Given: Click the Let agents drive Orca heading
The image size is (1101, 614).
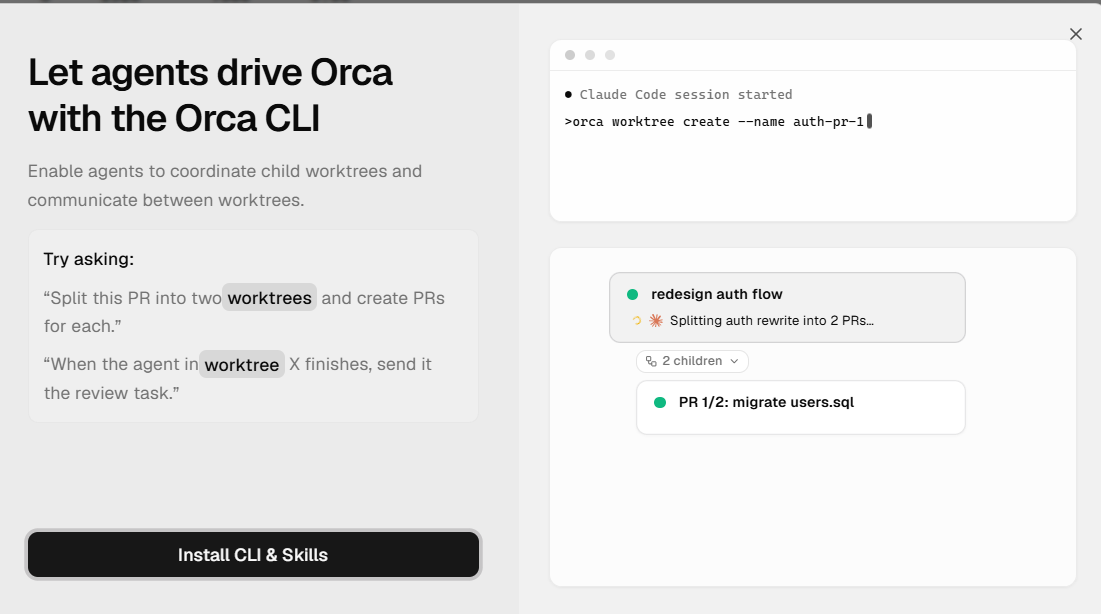Looking at the screenshot, I should 210,96.
